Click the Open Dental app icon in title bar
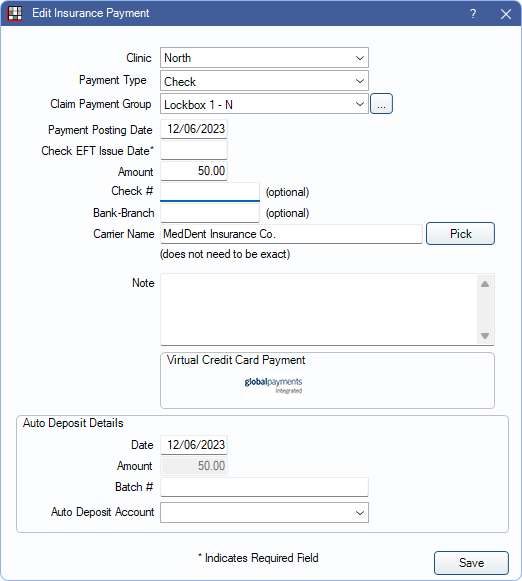The image size is (522, 581). point(15,13)
